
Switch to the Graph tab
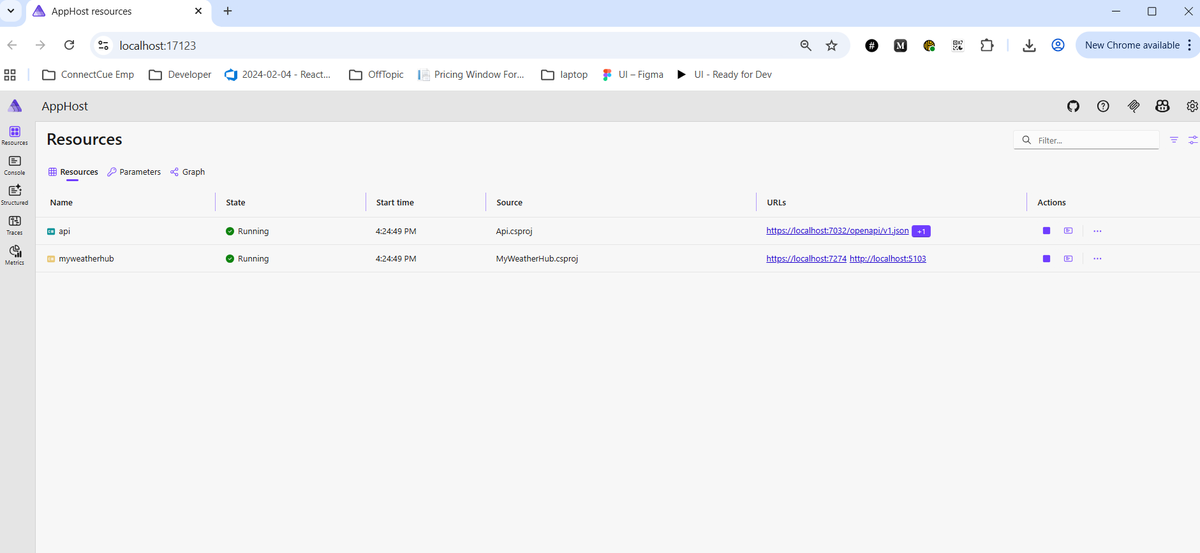pyautogui.click(x=187, y=172)
